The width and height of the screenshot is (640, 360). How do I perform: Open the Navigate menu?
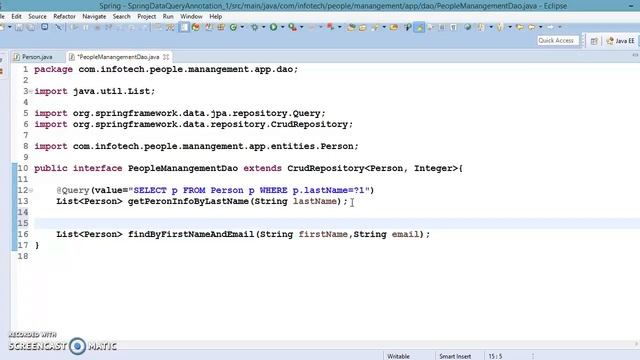[x=94, y=17]
